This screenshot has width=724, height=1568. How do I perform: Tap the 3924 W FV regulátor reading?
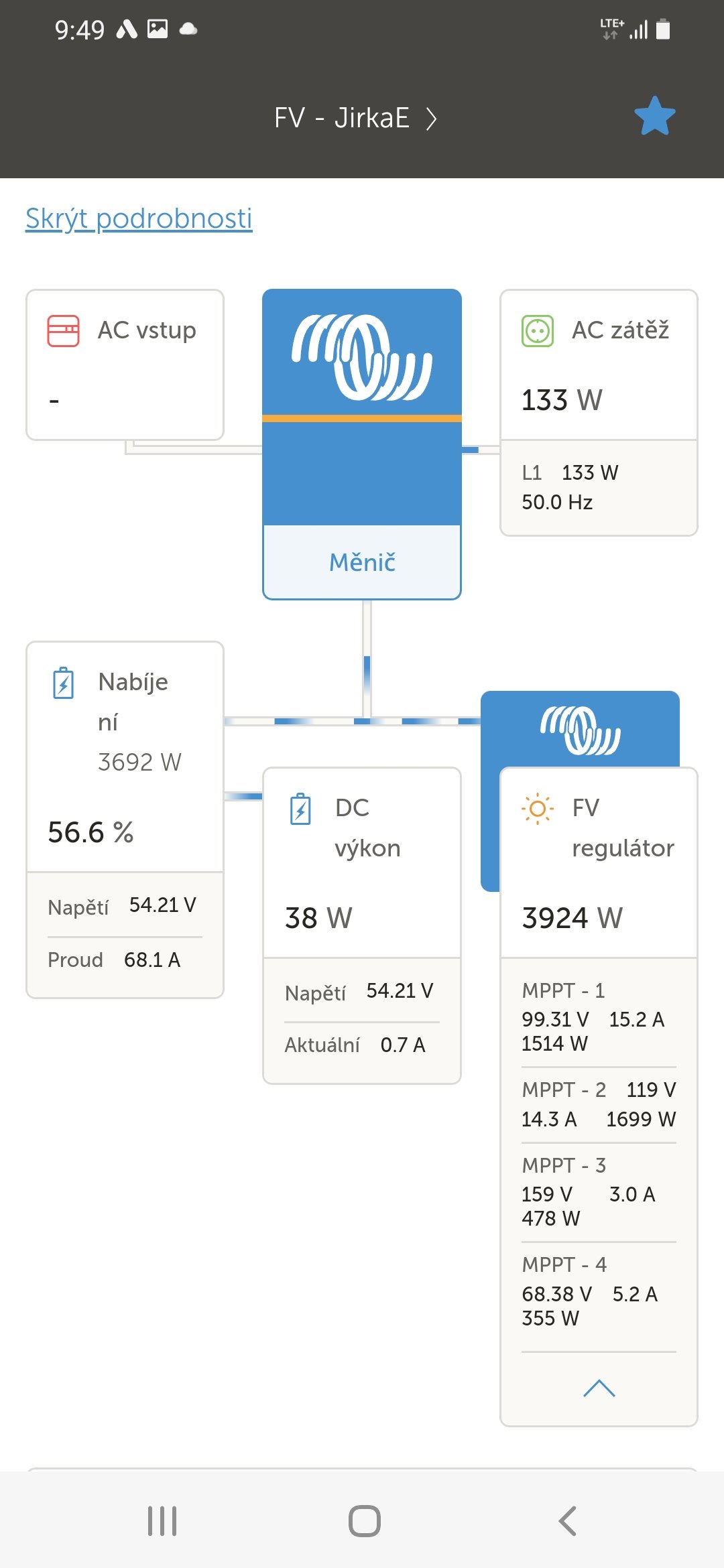(572, 918)
